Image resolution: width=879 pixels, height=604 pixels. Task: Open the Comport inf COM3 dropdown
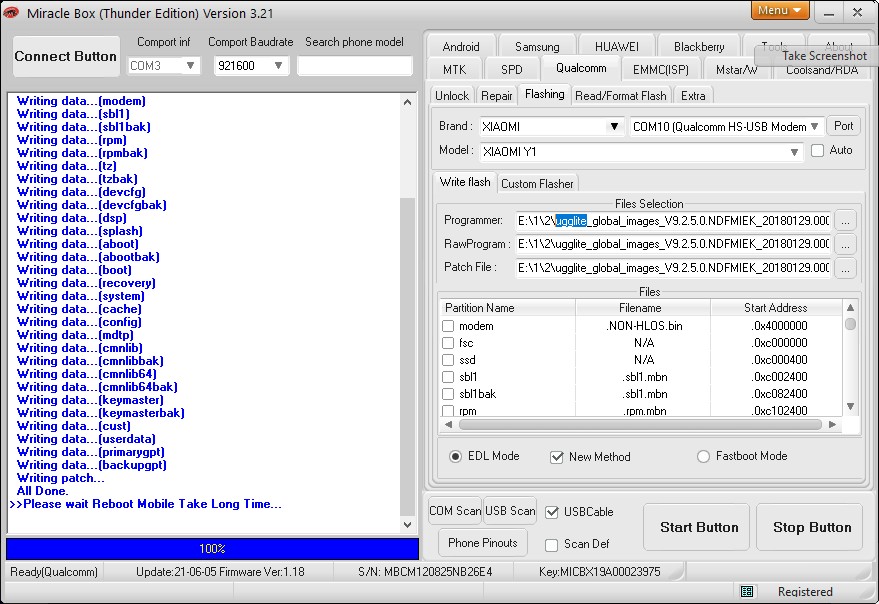coord(190,66)
